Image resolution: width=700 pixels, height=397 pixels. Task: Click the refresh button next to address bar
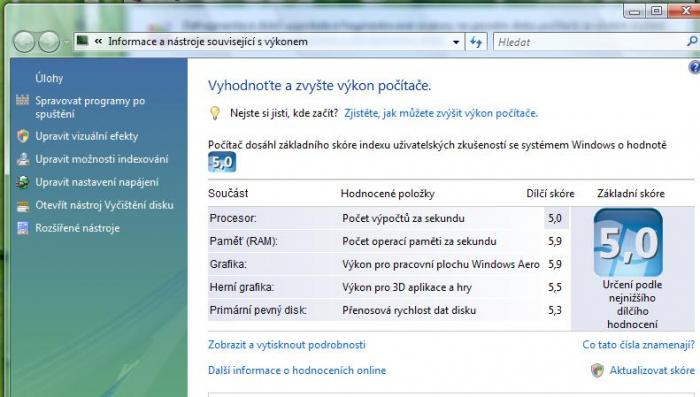click(476, 42)
